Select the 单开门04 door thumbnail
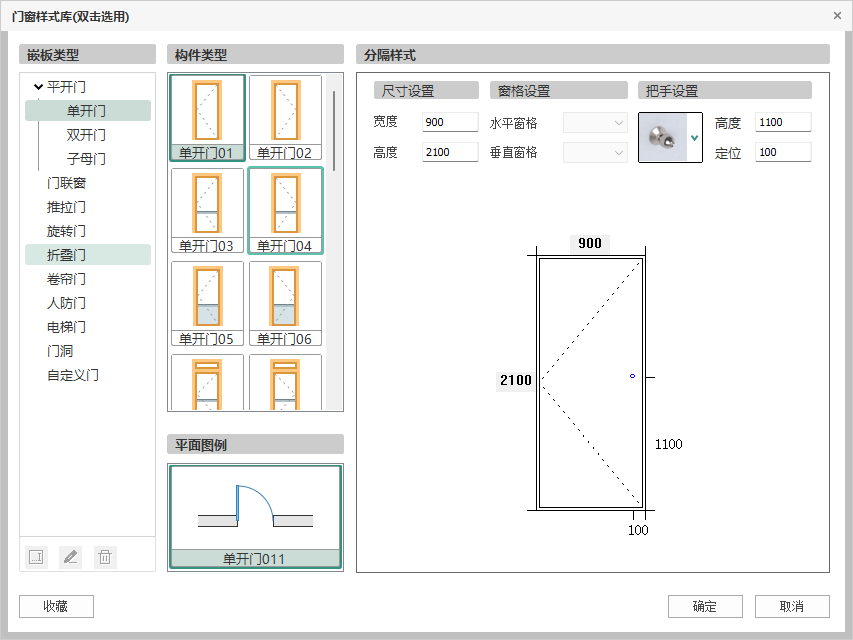Viewport: 853px width, 640px height. click(285, 211)
